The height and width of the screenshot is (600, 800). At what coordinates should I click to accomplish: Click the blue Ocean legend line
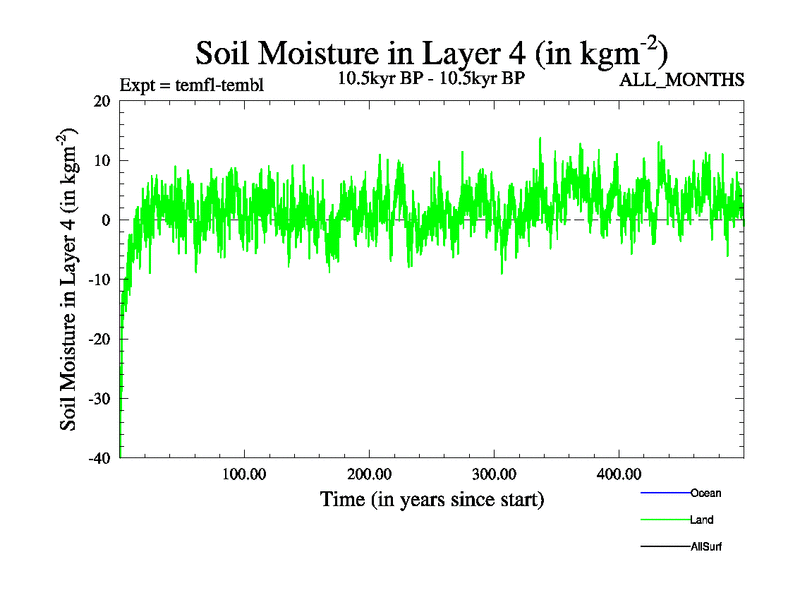tap(664, 493)
